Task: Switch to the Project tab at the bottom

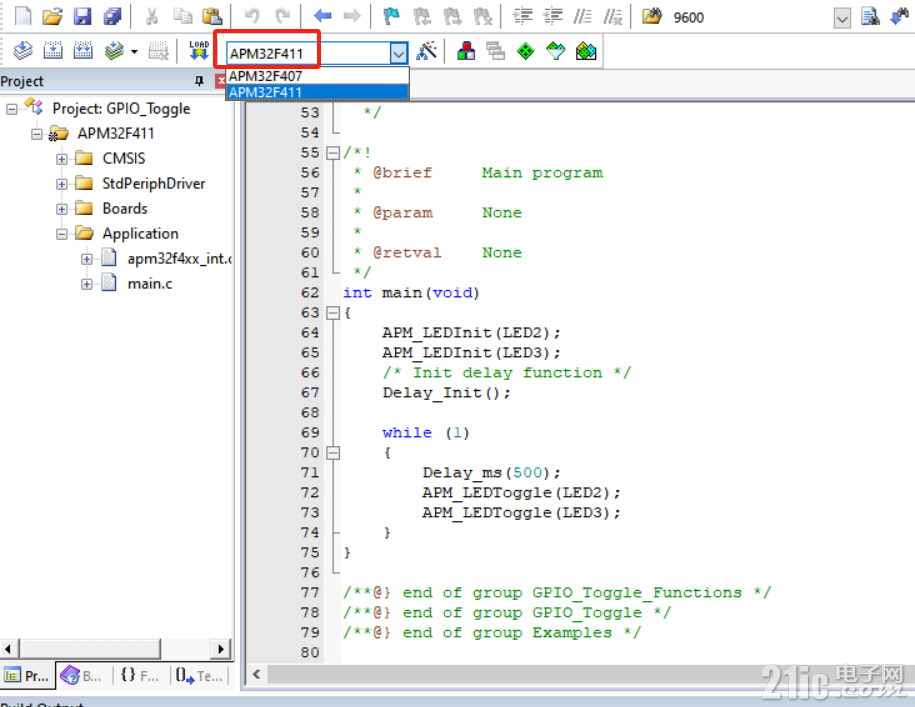Action: point(27,676)
